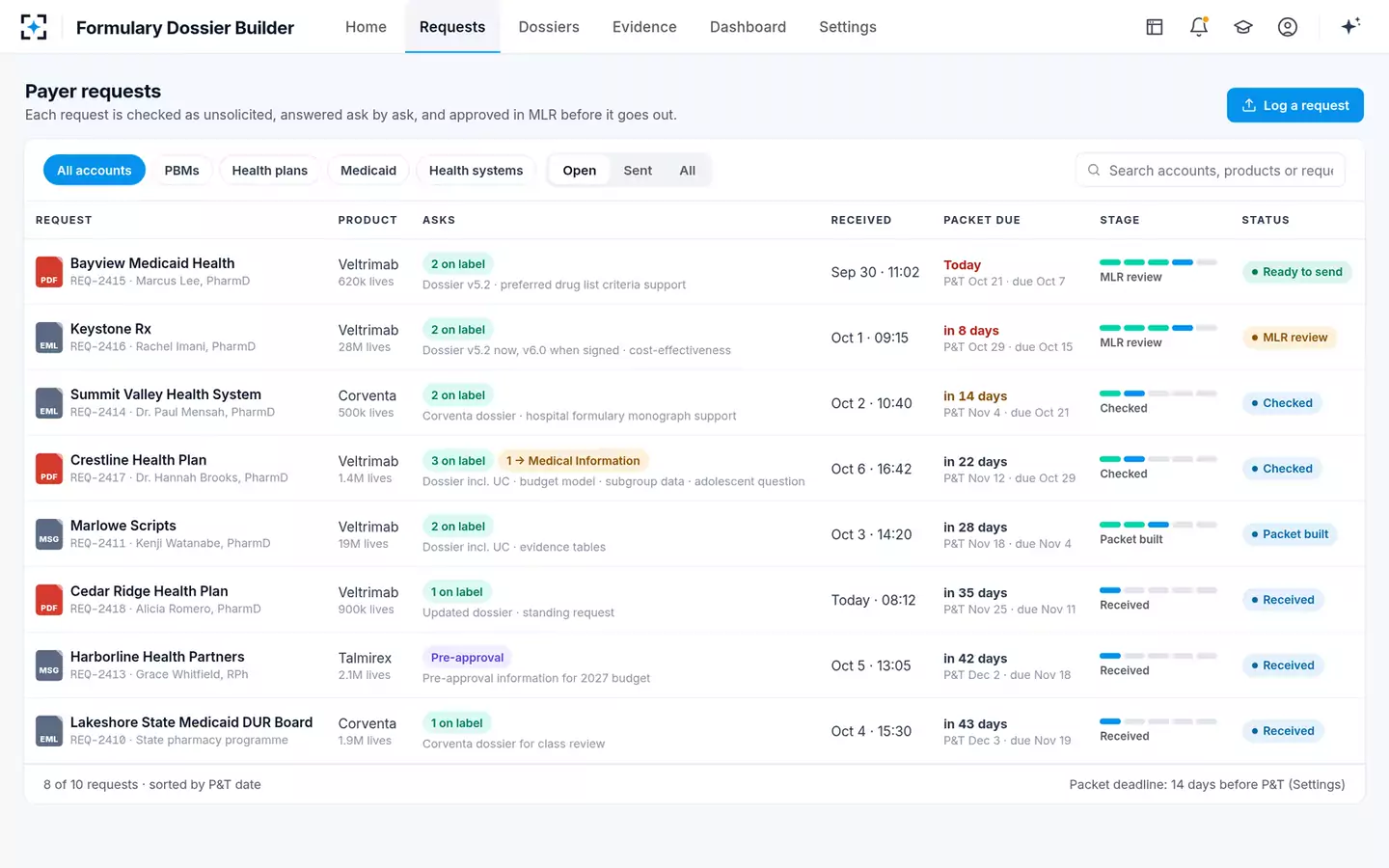The width and height of the screenshot is (1389, 868).
Task: Click the stage progress bar for Marlowe Scripts
Action: pos(1158,525)
